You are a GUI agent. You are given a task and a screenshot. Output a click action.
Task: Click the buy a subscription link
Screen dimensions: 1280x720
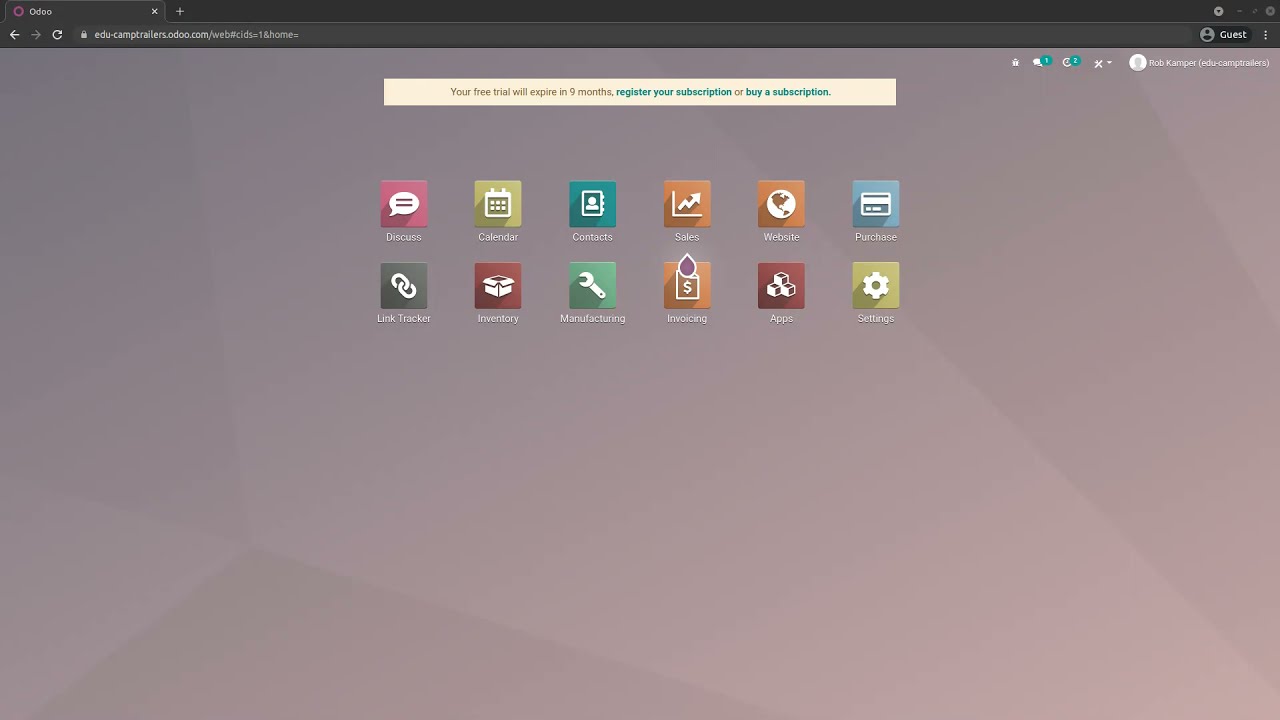pos(787,92)
